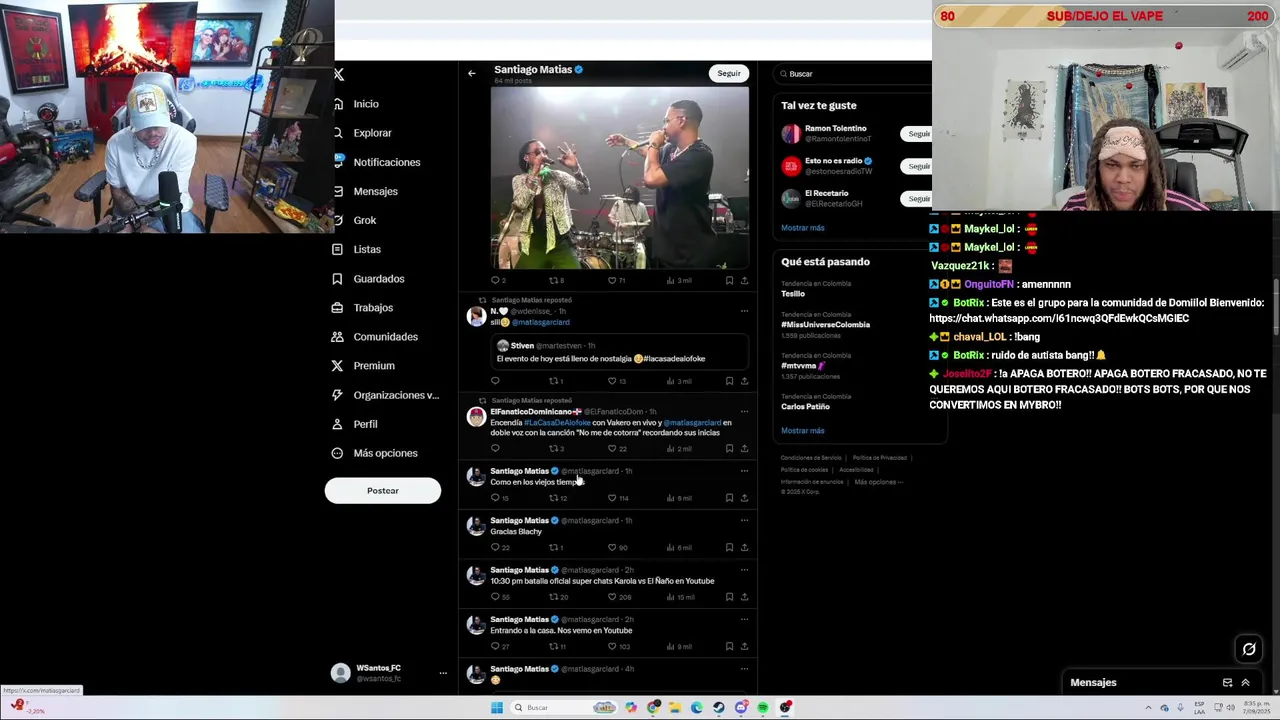This screenshot has height=720, width=1280.
Task: Bookmark the 'Como en los viejos tiempos' post
Action: pyautogui.click(x=729, y=498)
